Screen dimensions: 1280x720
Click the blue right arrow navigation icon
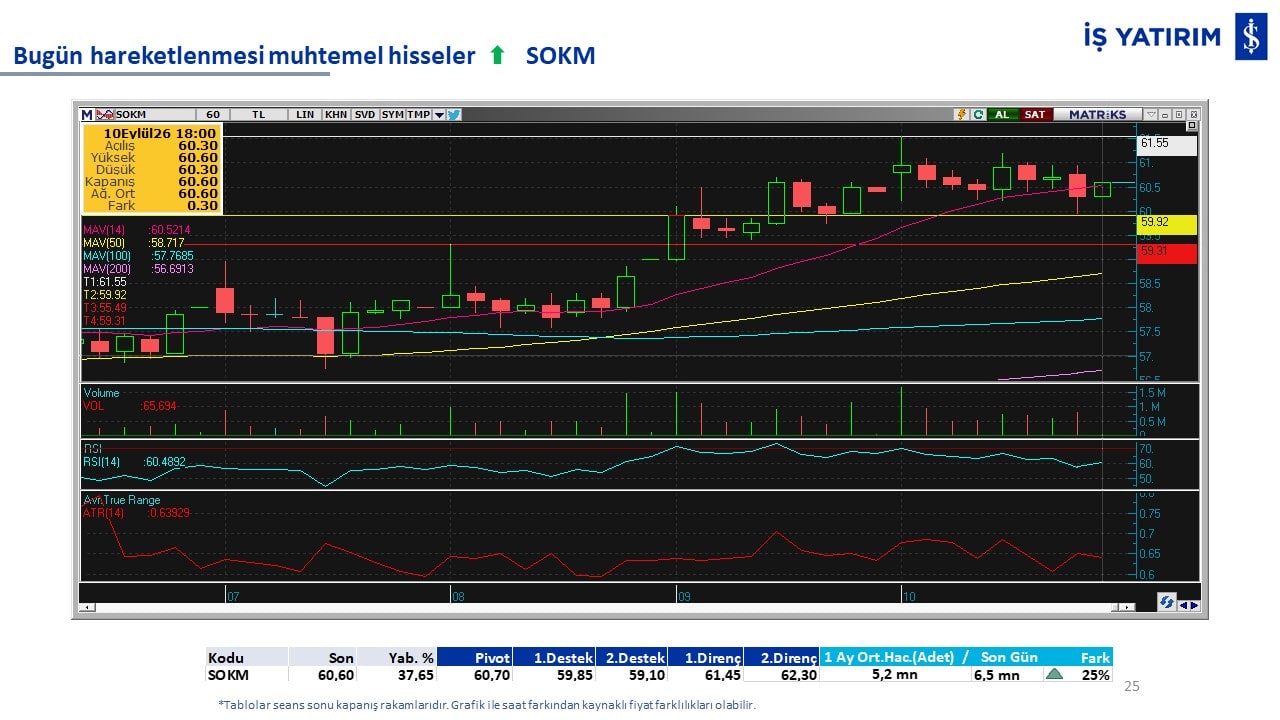coord(1194,604)
